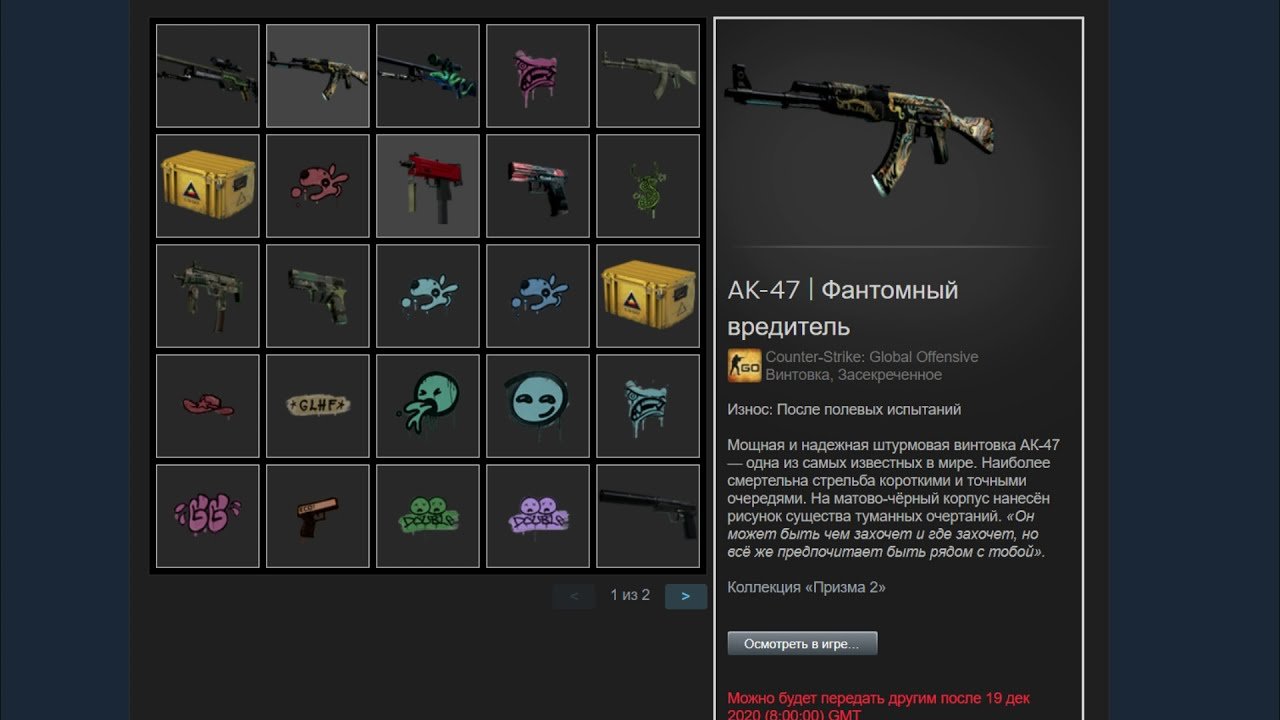Select the red MAC-10 skin item

coord(428,186)
